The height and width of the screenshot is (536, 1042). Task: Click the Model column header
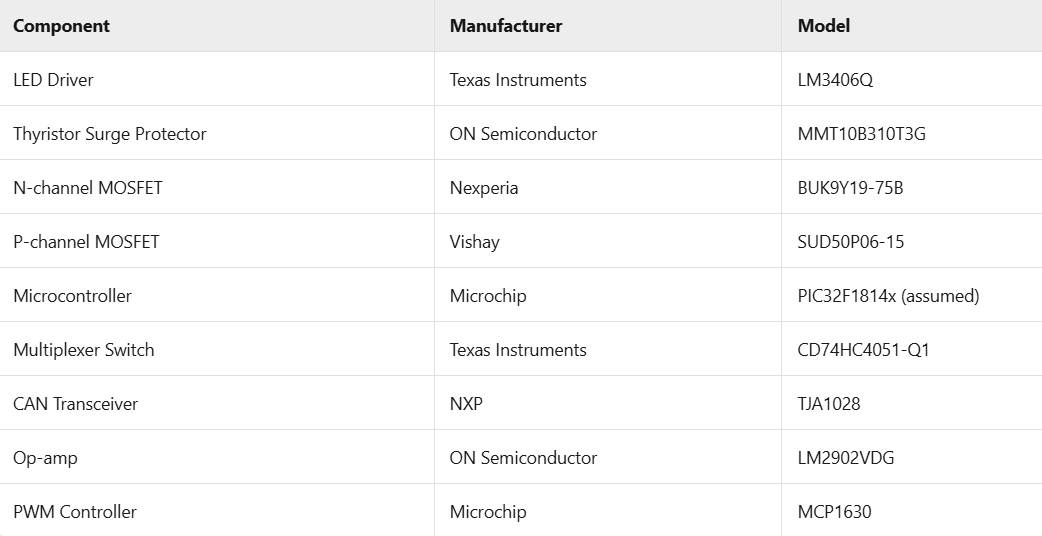point(824,26)
